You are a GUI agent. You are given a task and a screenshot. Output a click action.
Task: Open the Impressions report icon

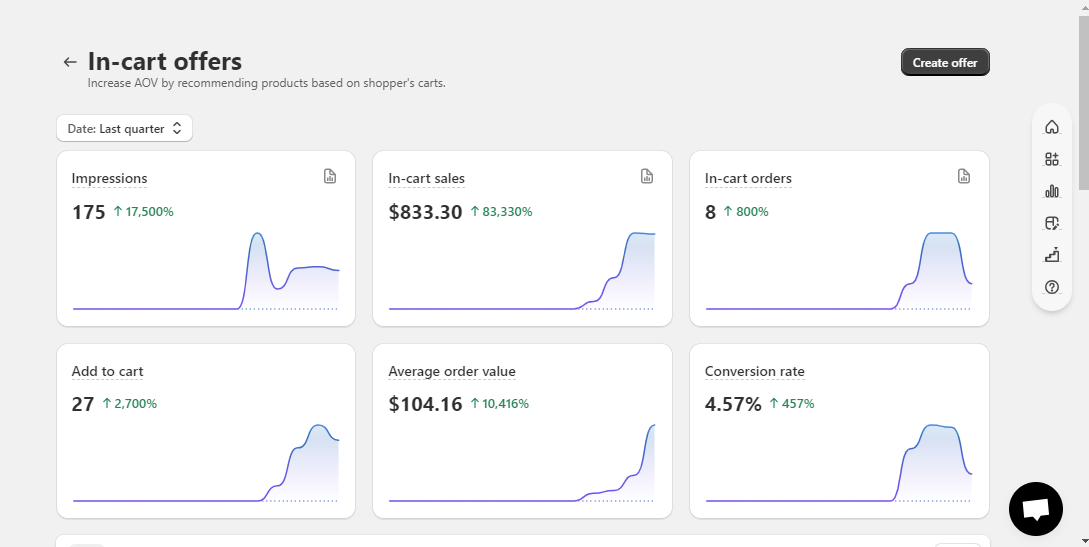point(330,176)
